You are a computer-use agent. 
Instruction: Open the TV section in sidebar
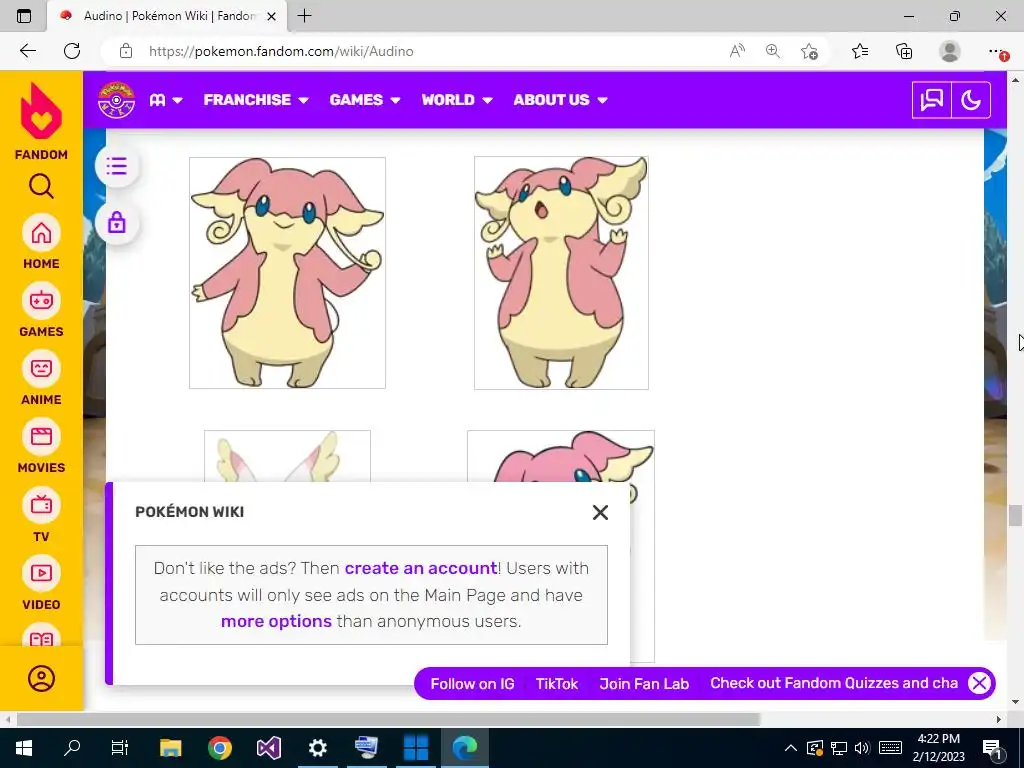[41, 515]
